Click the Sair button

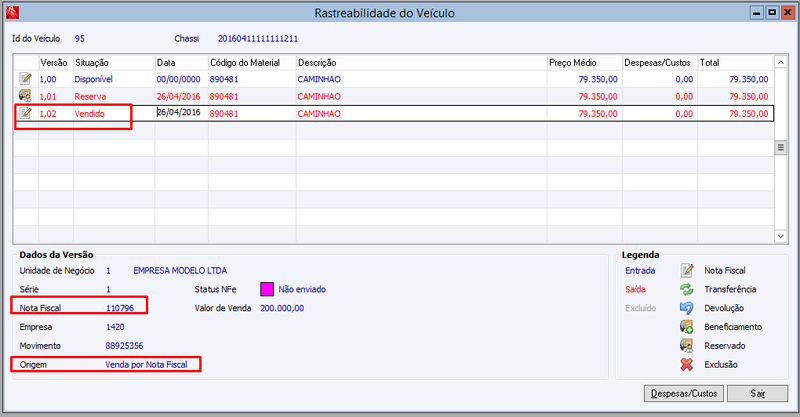click(758, 394)
